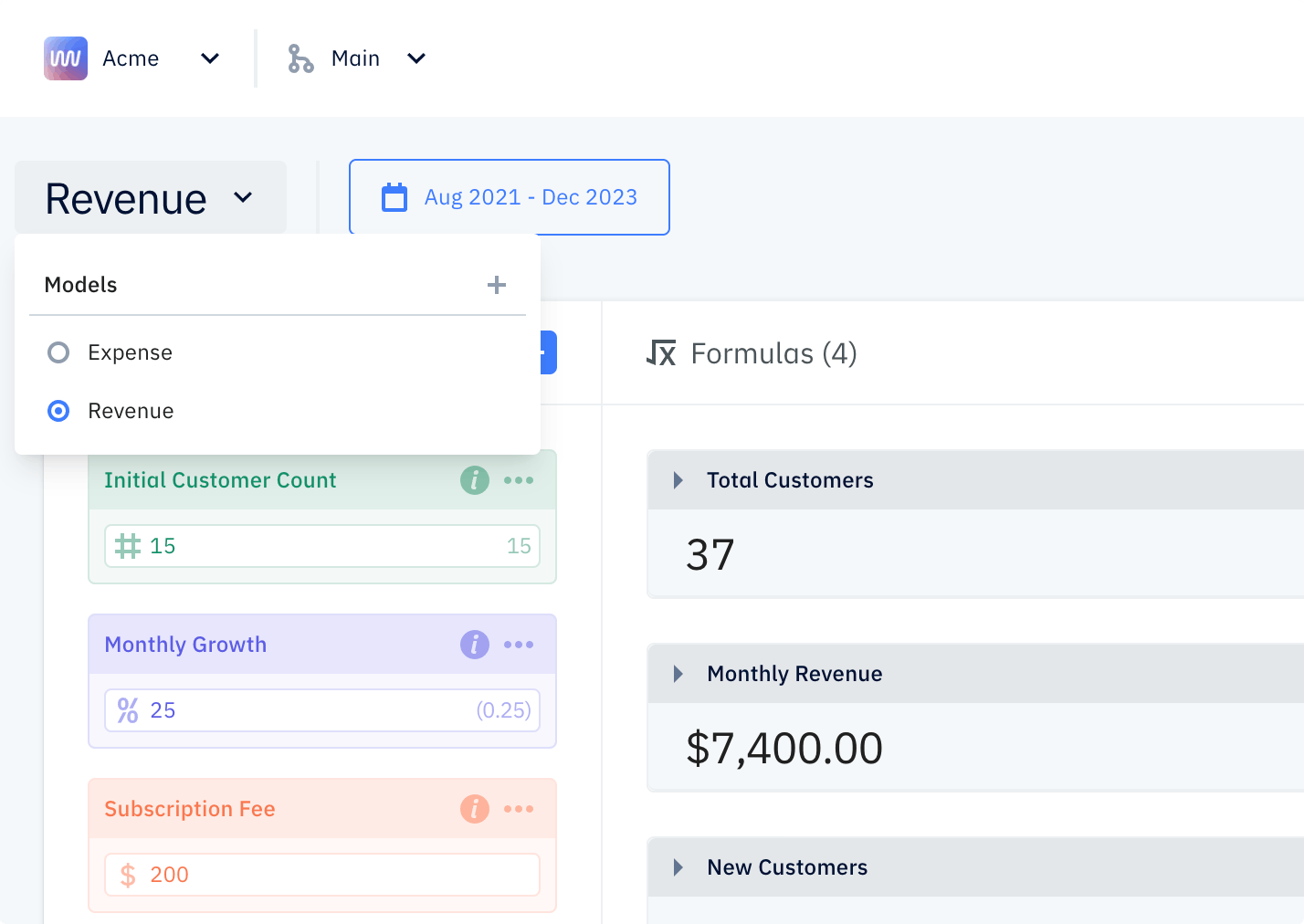Expand the Total Customers formula
The height and width of the screenshot is (924, 1304).
[678, 480]
